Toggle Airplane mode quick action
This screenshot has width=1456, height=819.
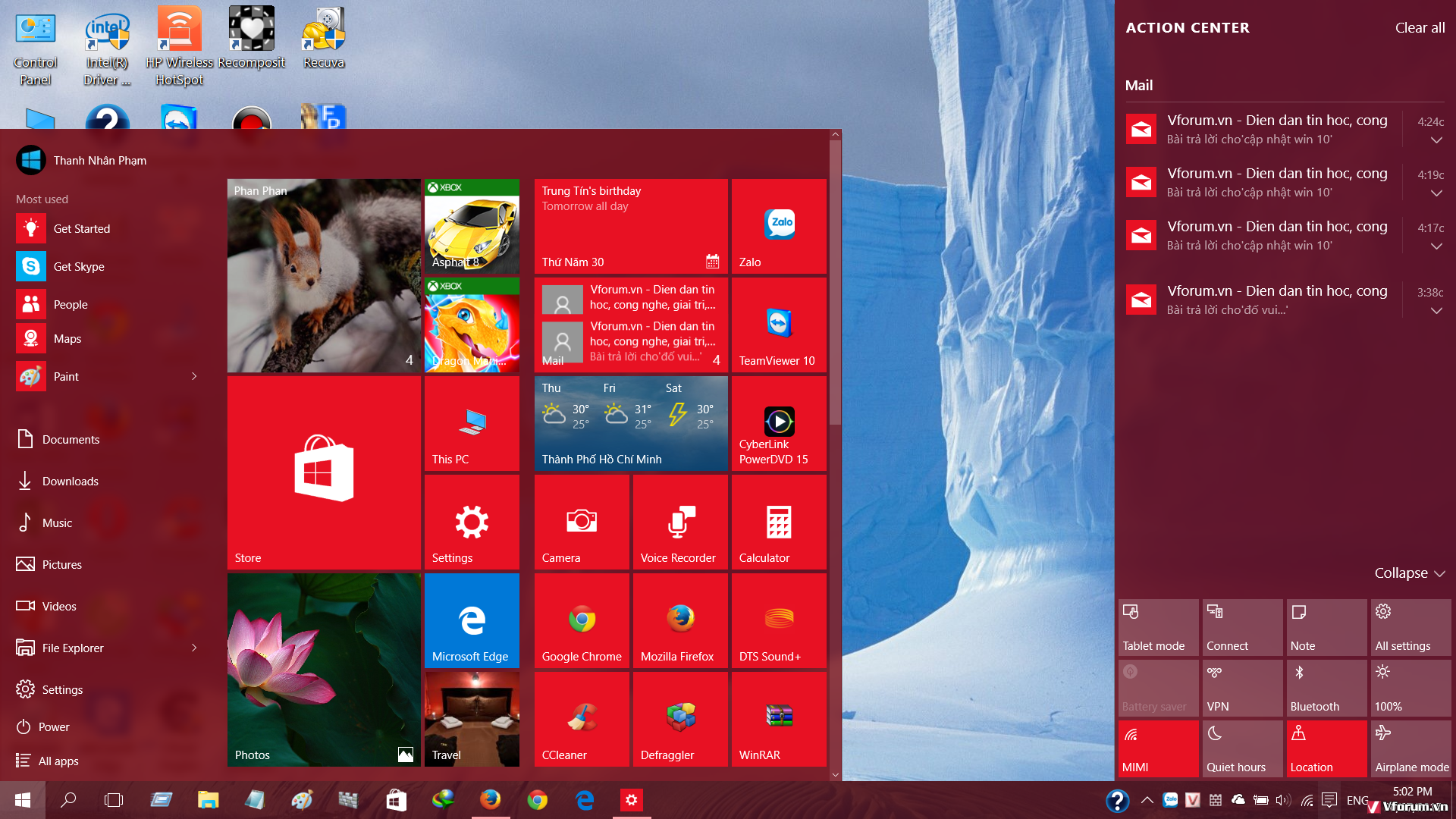coord(1410,748)
